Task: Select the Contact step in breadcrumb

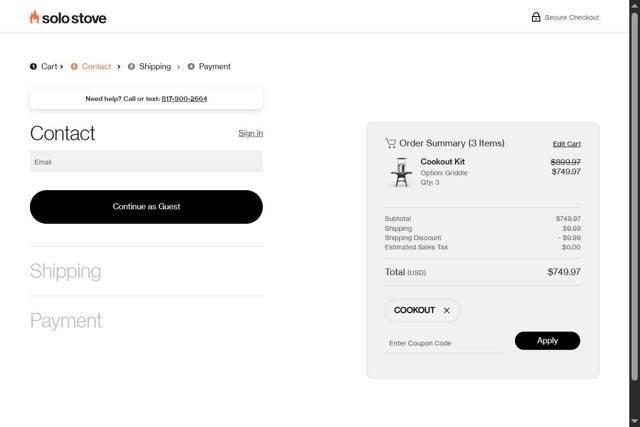Action: 96,67
